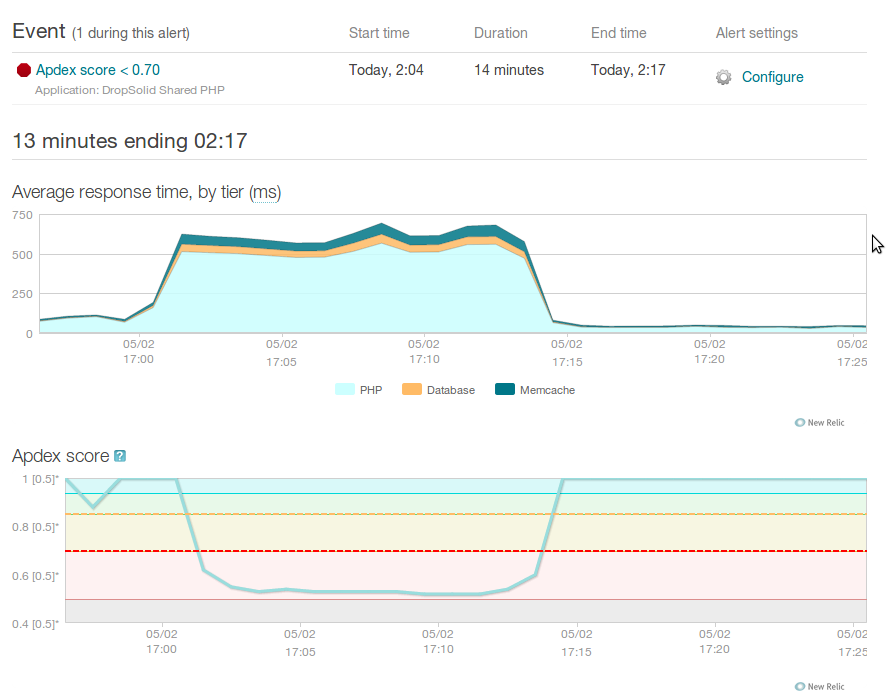Click the gear icon beside Configure
The height and width of the screenshot is (700, 893).
click(723, 77)
